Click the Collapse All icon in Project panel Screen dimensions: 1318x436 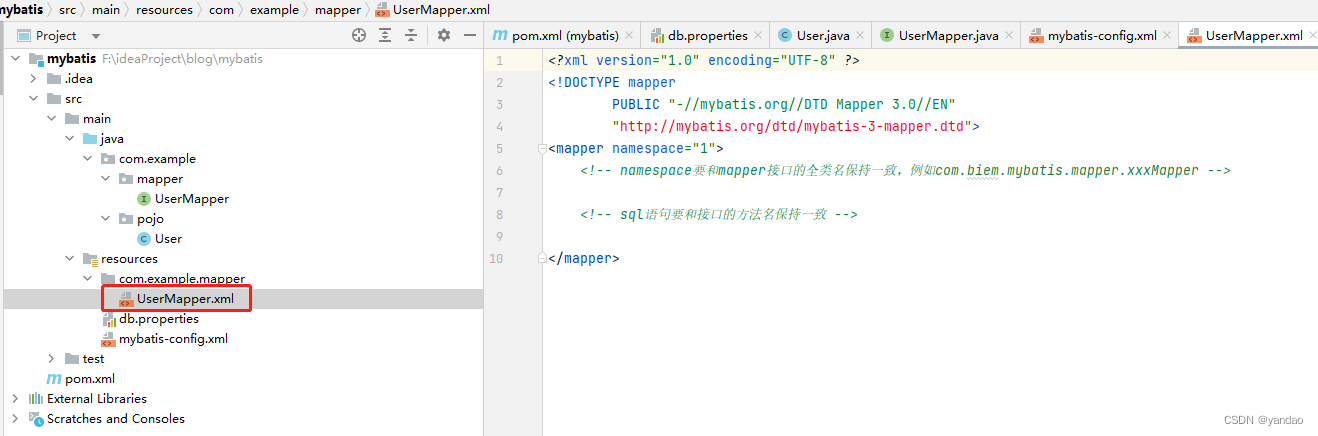[x=410, y=35]
